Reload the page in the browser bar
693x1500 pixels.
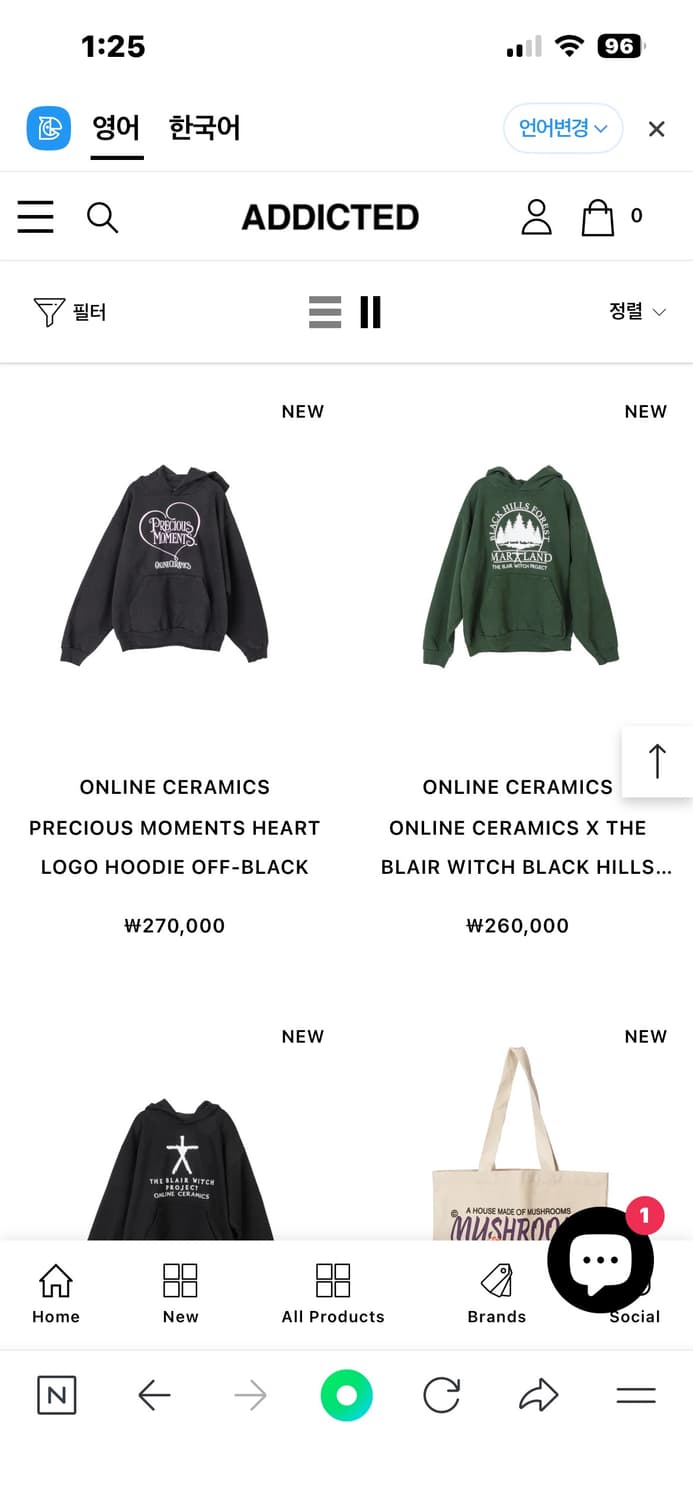(x=441, y=1395)
